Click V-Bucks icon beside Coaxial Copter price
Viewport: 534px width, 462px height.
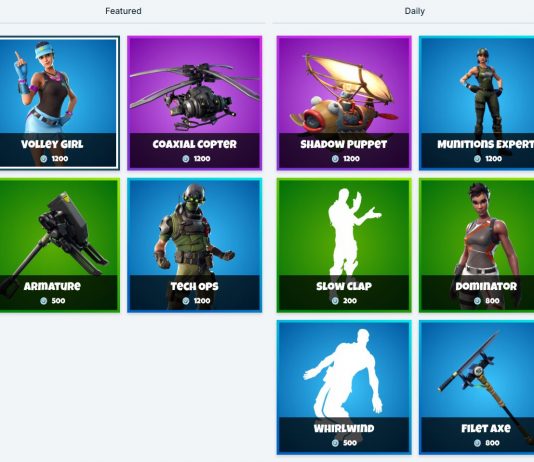click(186, 159)
